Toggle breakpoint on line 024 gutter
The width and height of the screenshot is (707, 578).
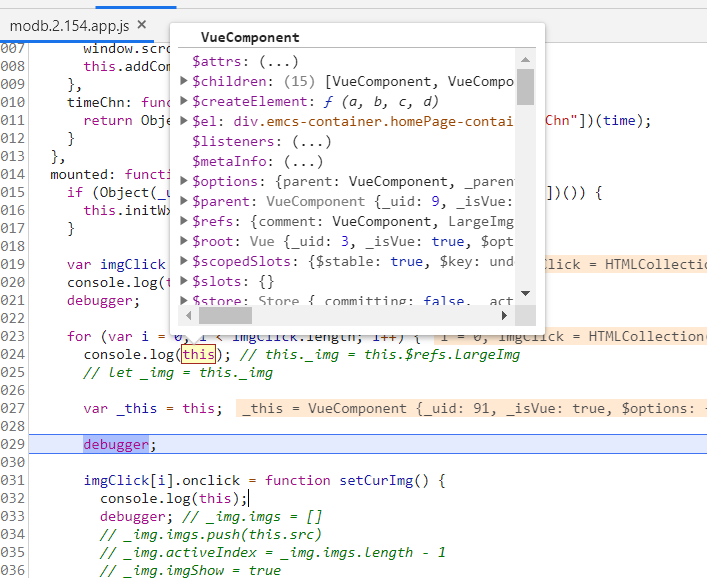coord(13,354)
